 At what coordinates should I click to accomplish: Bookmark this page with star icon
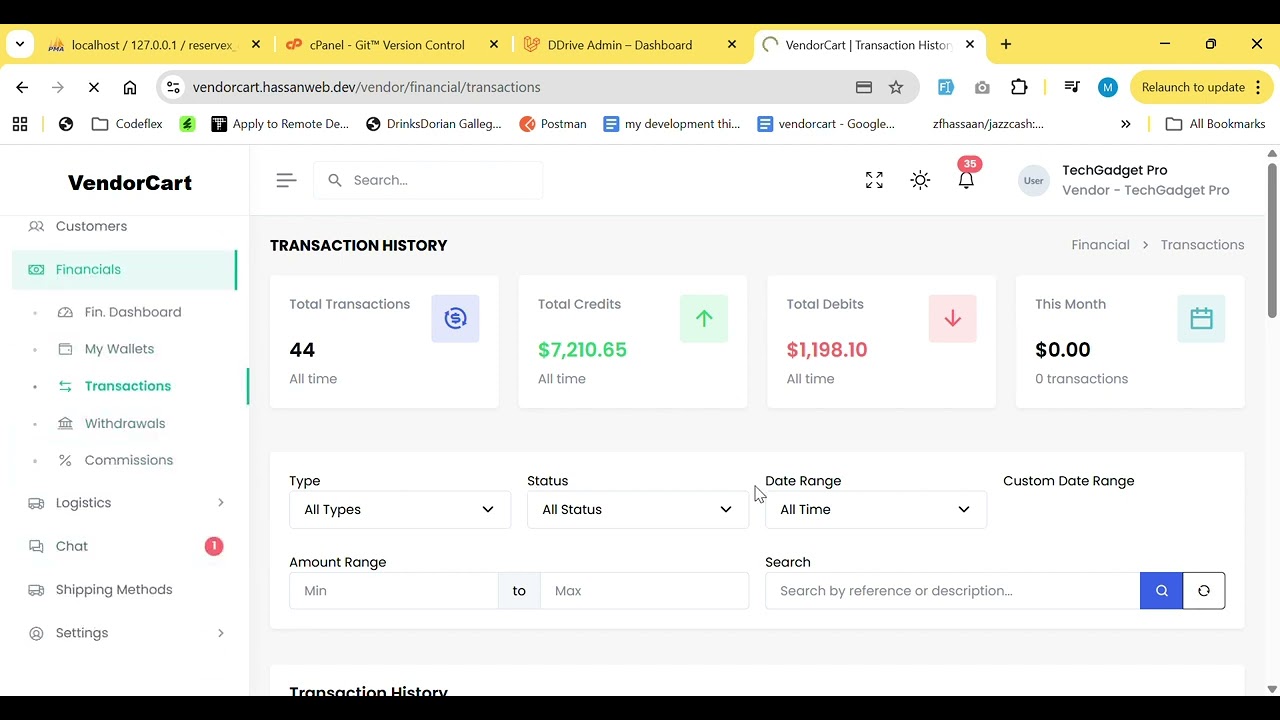tap(896, 87)
